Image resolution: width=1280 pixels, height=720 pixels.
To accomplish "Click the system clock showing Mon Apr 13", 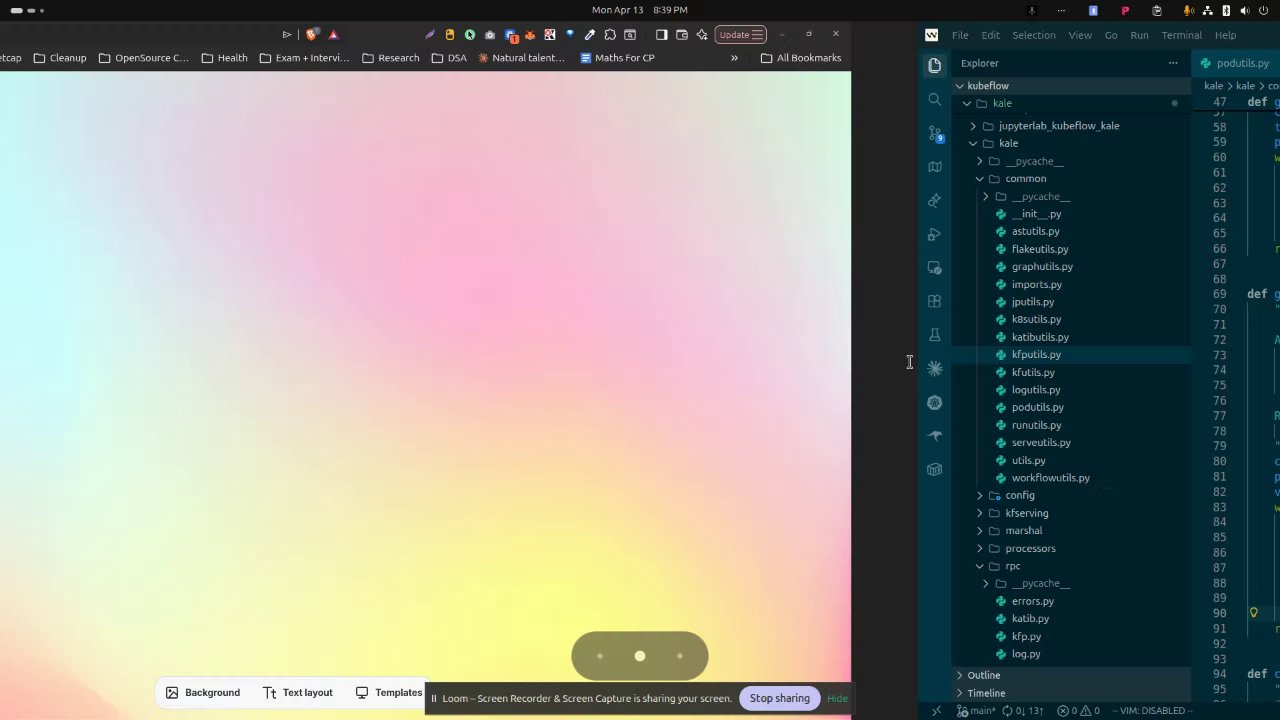I will point(639,10).
